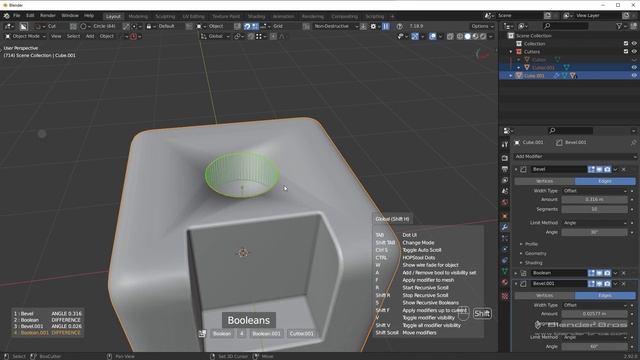Open the Window menu
This screenshot has width=640, height=360.
coord(70,16)
